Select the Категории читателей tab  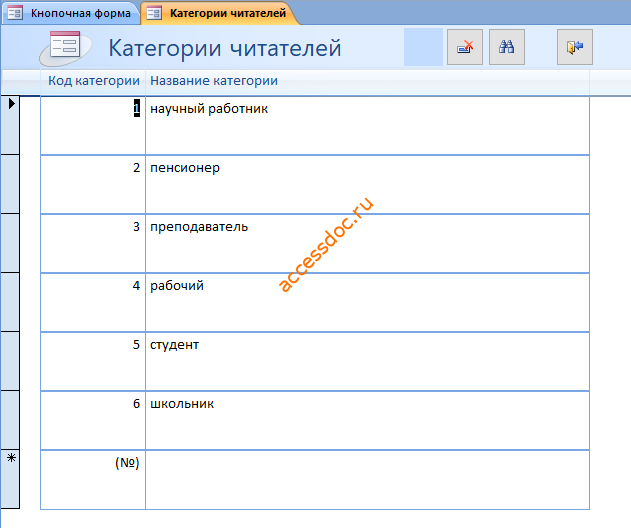point(220,13)
